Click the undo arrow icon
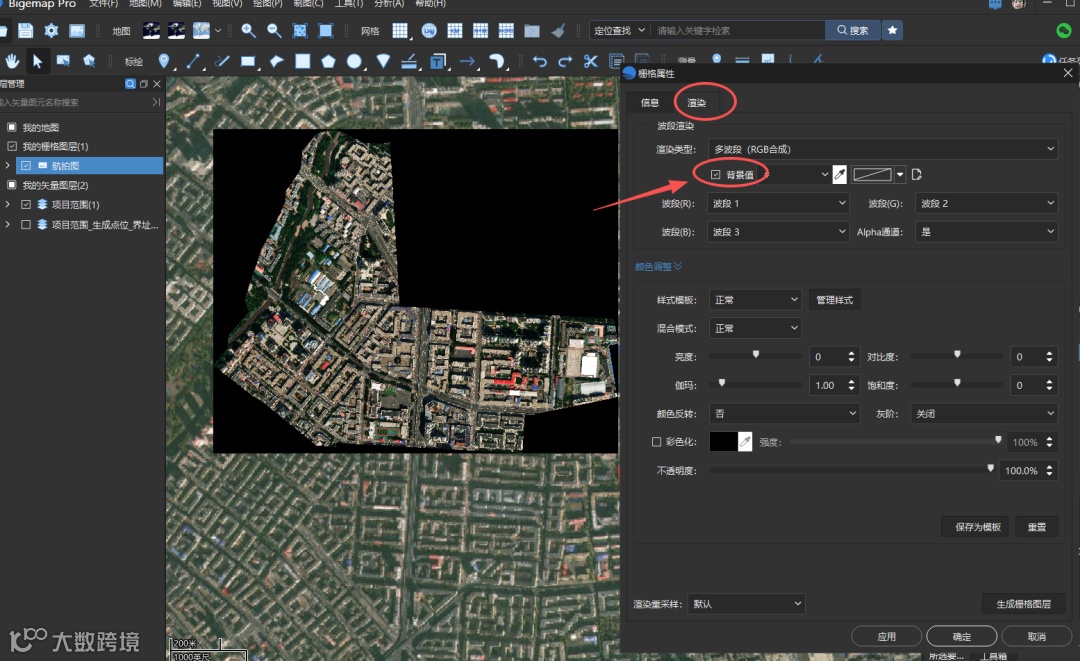The image size is (1080, 661). point(540,62)
